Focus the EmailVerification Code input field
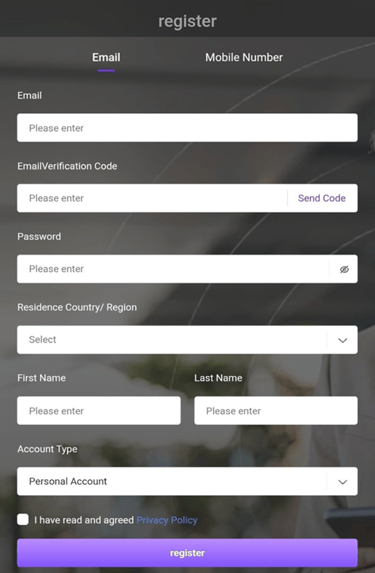 pos(152,198)
